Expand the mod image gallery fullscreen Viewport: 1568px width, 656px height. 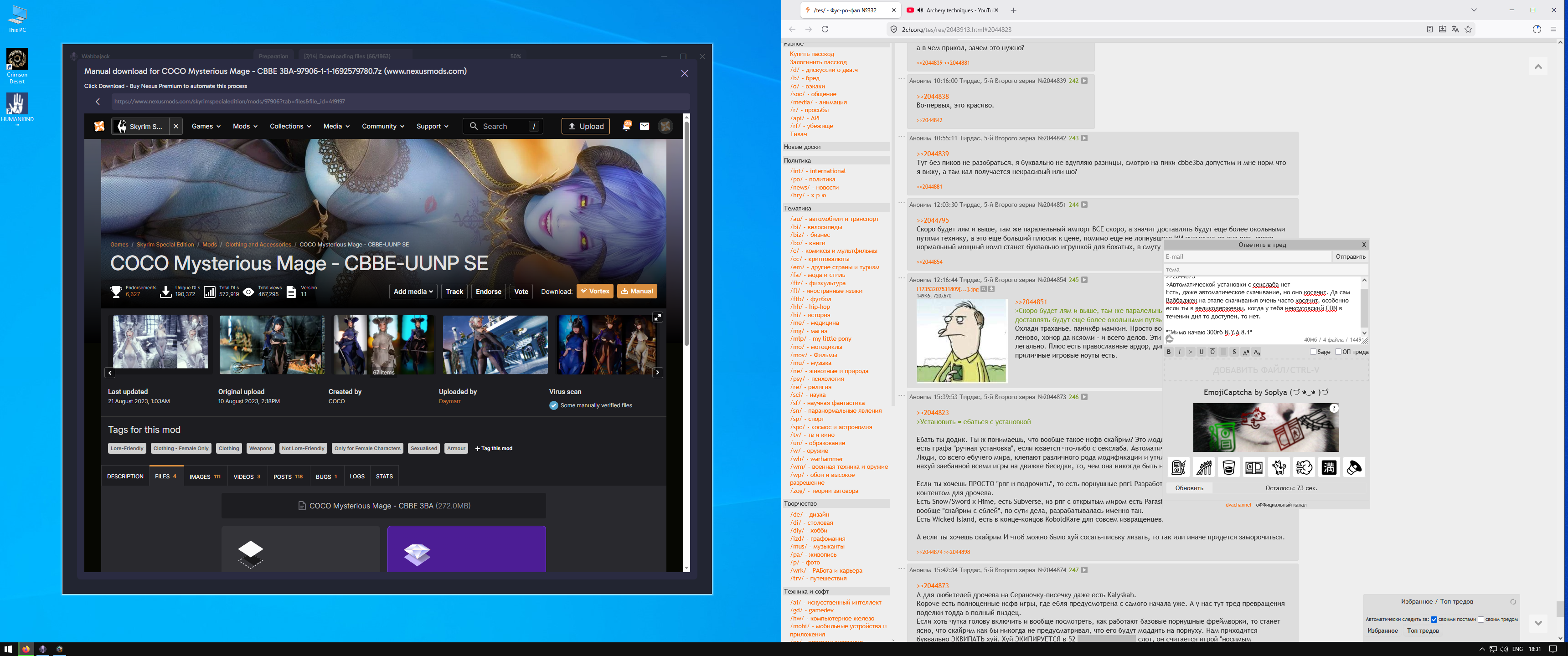(x=657, y=317)
